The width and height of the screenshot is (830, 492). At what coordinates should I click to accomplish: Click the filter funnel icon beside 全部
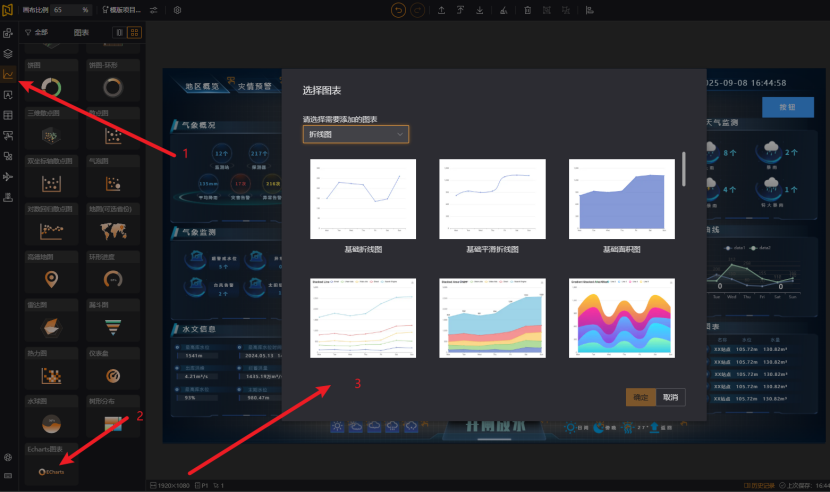(x=28, y=32)
